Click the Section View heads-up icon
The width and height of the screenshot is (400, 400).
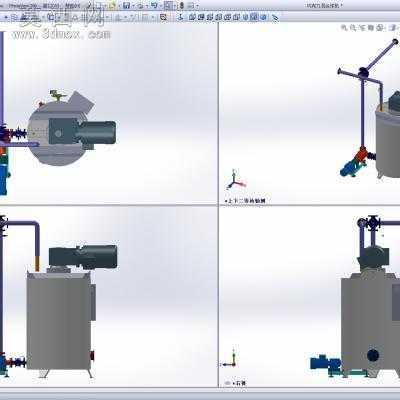371,28
